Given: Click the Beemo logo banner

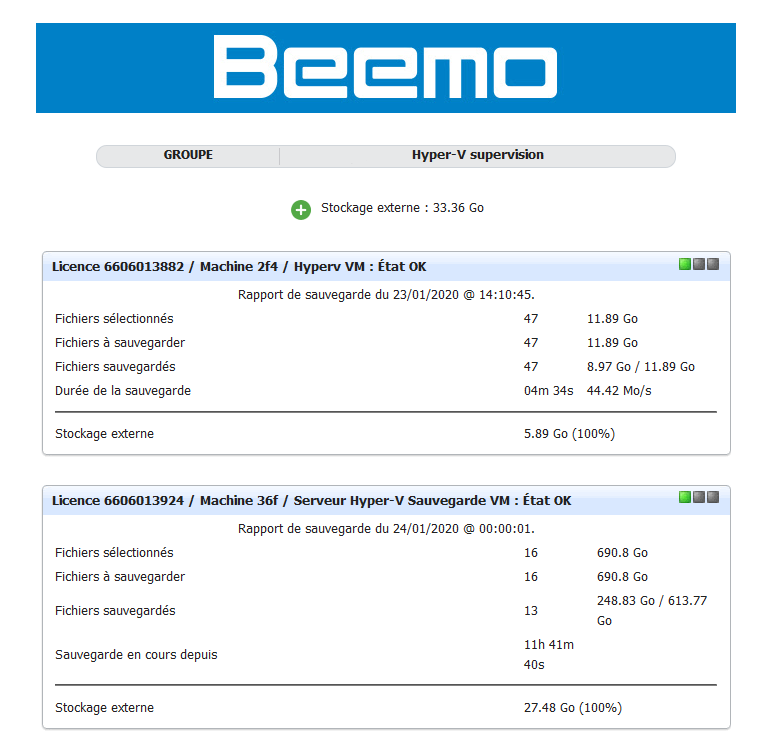Looking at the screenshot, I should tap(386, 68).
